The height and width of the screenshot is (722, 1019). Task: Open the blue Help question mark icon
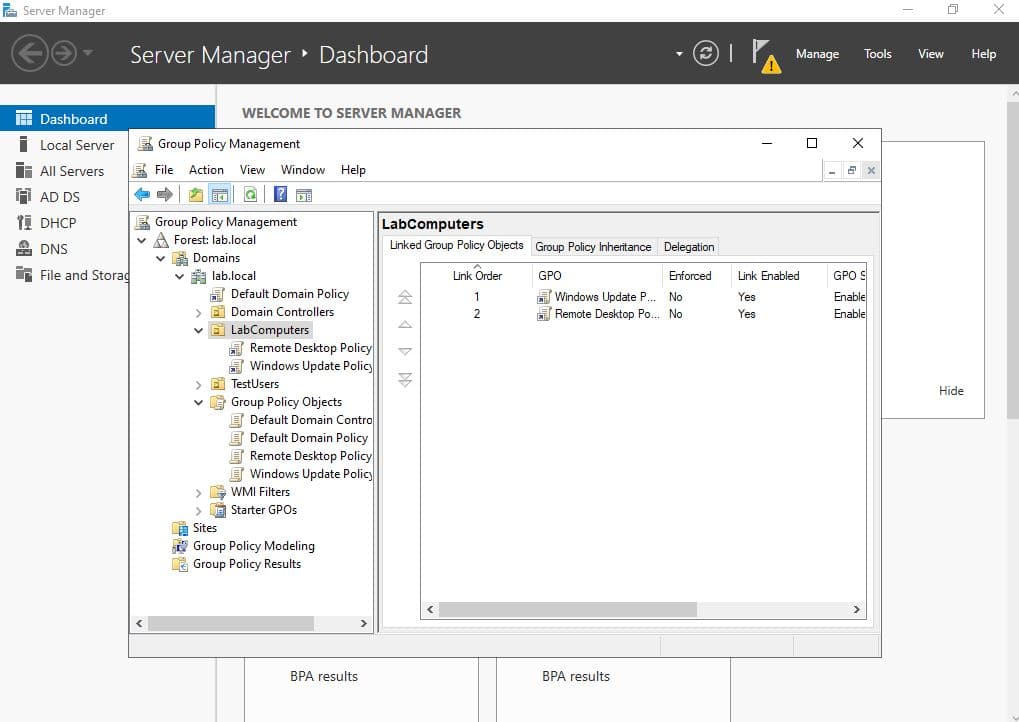point(281,195)
